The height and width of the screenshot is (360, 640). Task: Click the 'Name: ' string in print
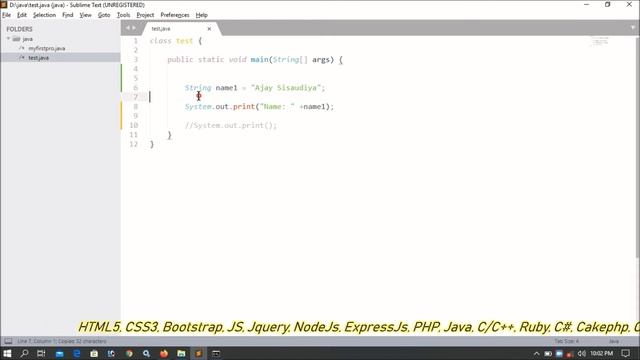tap(277, 107)
